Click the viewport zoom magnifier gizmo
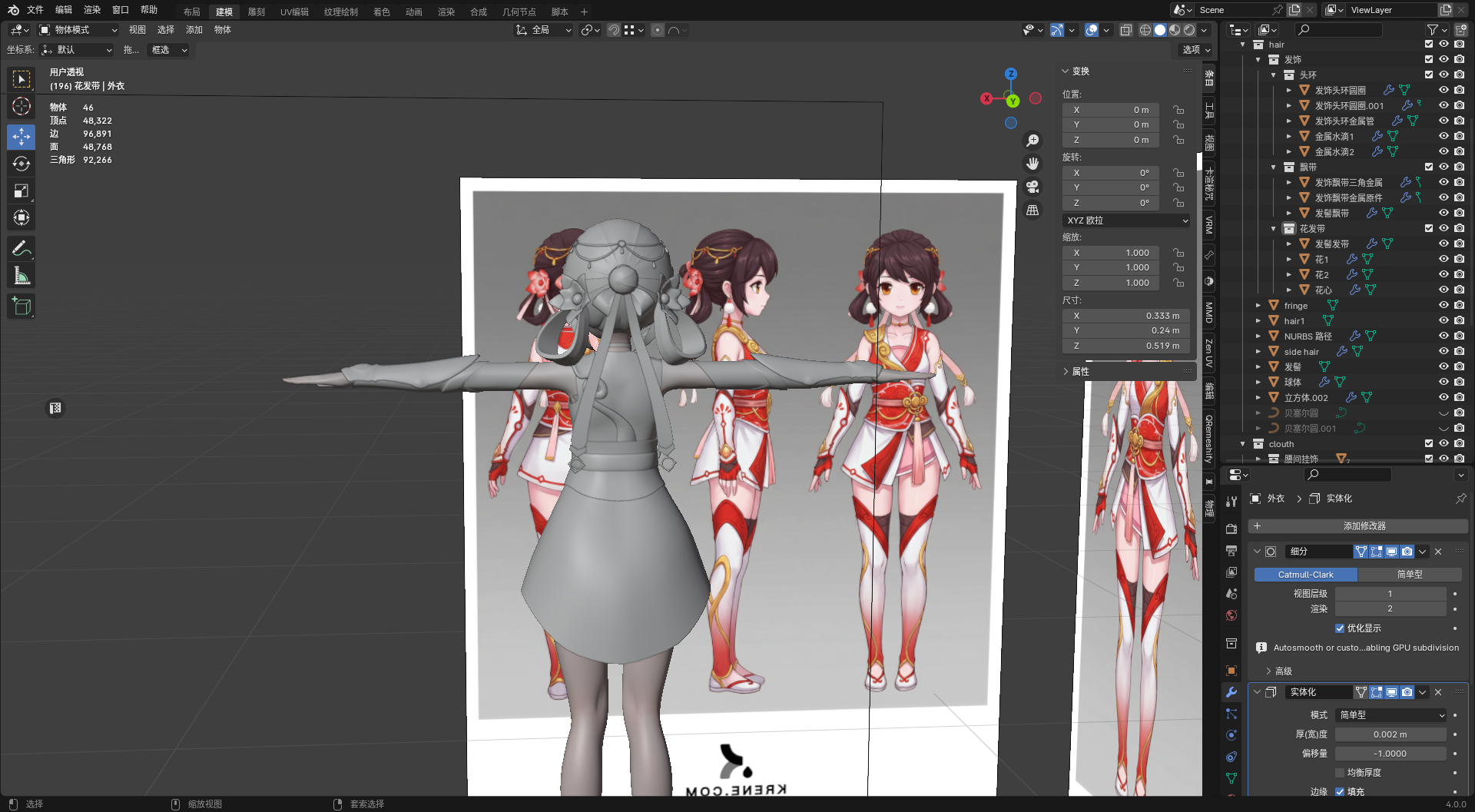 tap(1032, 141)
